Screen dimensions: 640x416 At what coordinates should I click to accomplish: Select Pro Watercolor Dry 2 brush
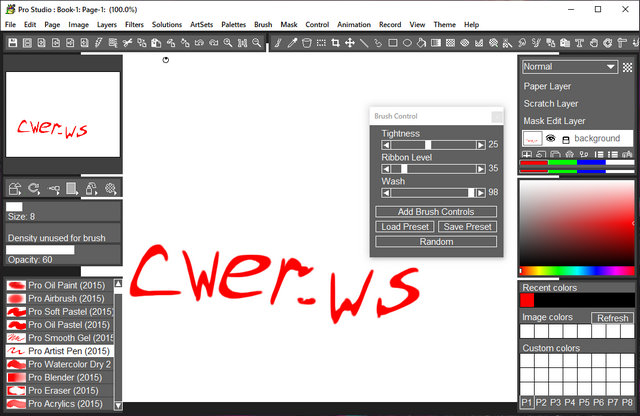pyautogui.click(x=68, y=364)
